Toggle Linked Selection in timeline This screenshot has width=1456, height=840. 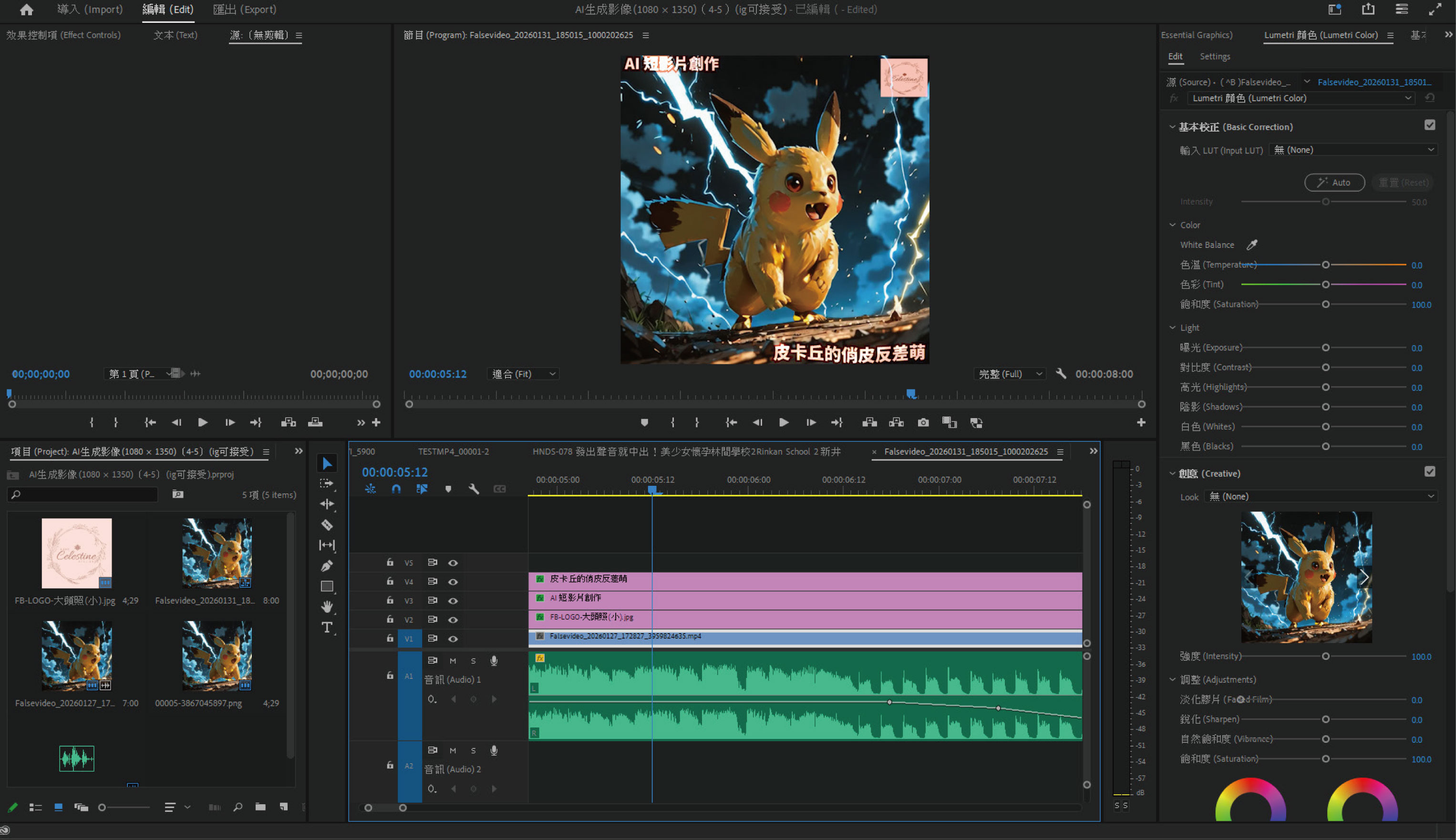tap(422, 489)
